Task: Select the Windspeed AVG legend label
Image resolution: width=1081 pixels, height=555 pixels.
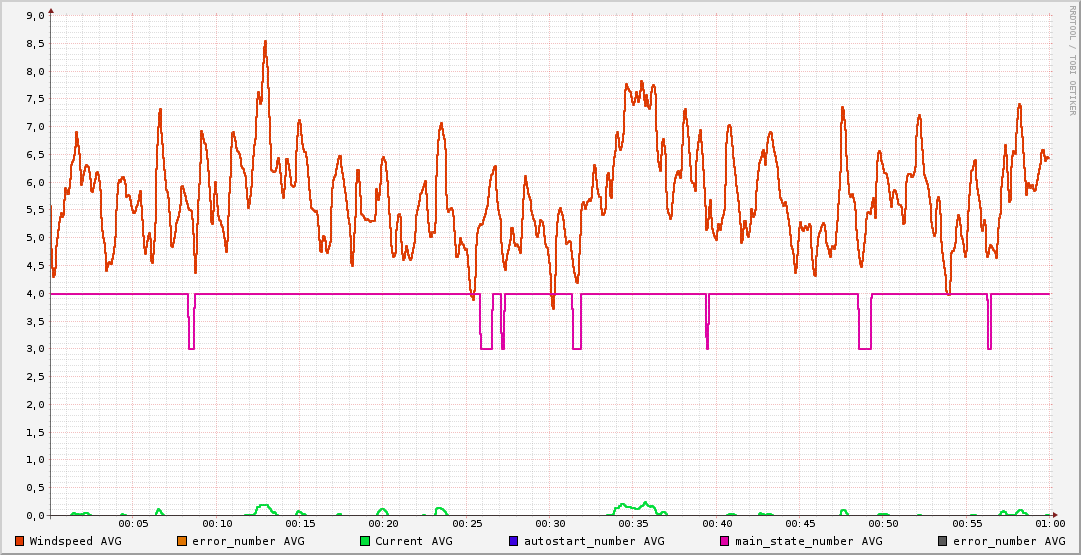Action: coord(75,541)
